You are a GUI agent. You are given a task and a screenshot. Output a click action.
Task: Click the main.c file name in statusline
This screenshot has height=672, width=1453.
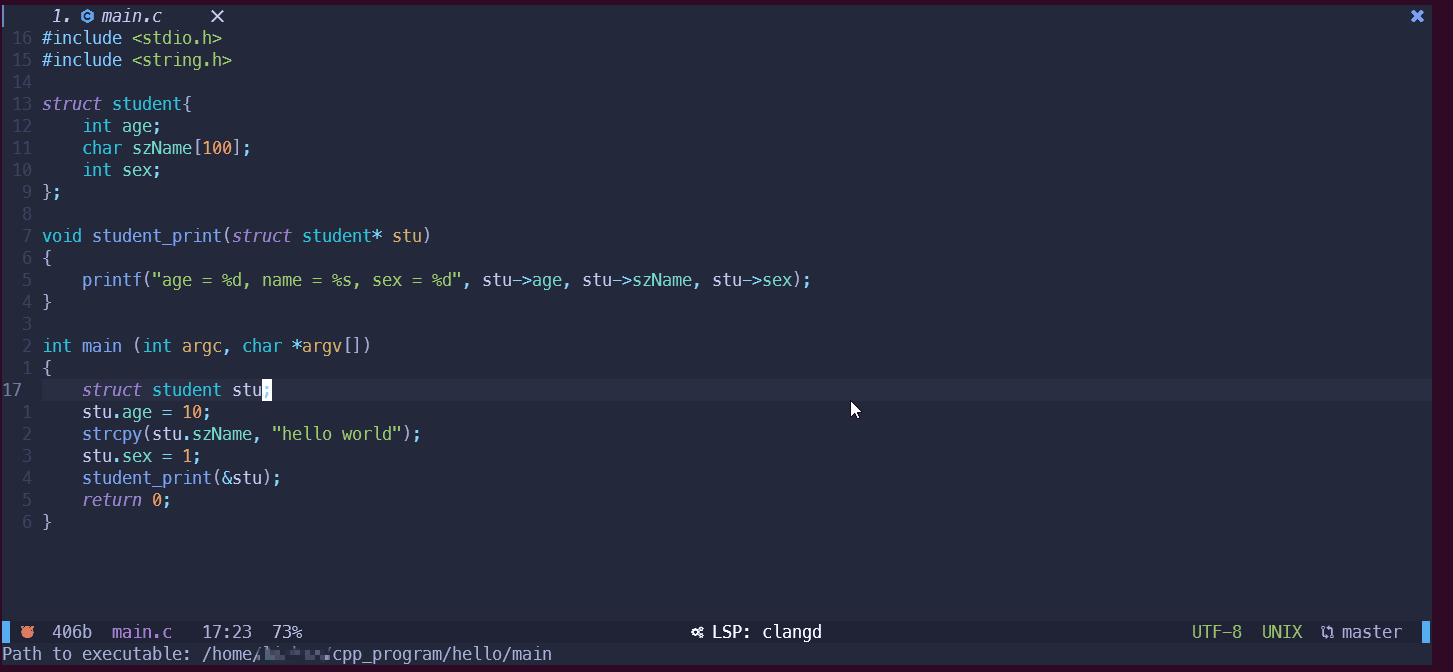pos(142,632)
